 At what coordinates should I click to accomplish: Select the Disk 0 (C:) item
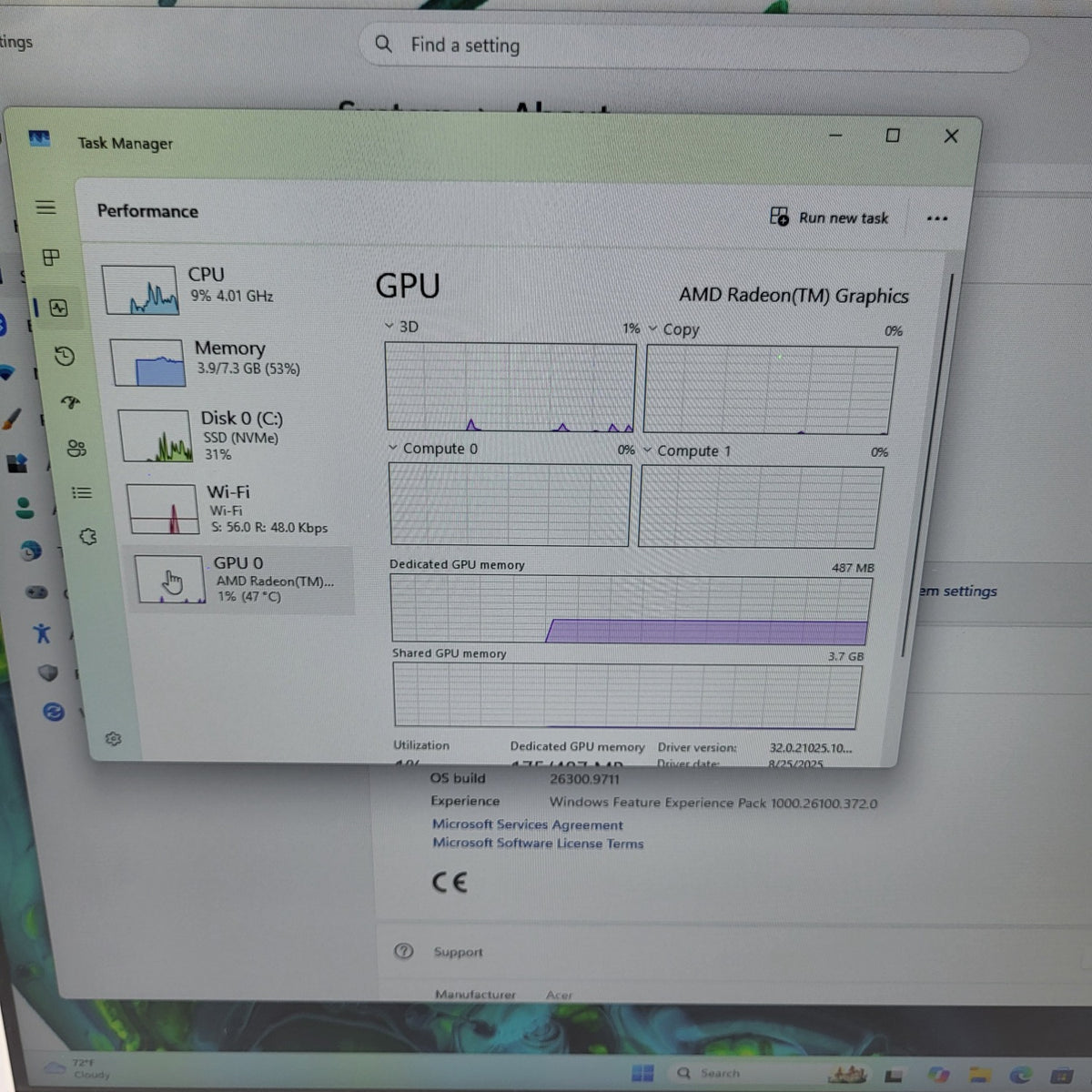click(235, 435)
